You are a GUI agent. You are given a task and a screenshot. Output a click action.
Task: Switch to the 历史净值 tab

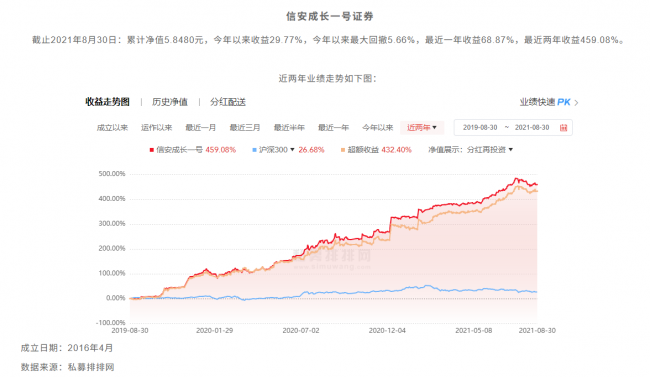tap(170, 102)
